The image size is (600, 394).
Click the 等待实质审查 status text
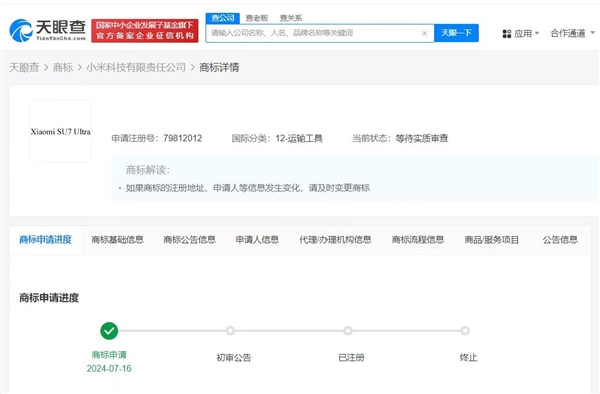422,138
